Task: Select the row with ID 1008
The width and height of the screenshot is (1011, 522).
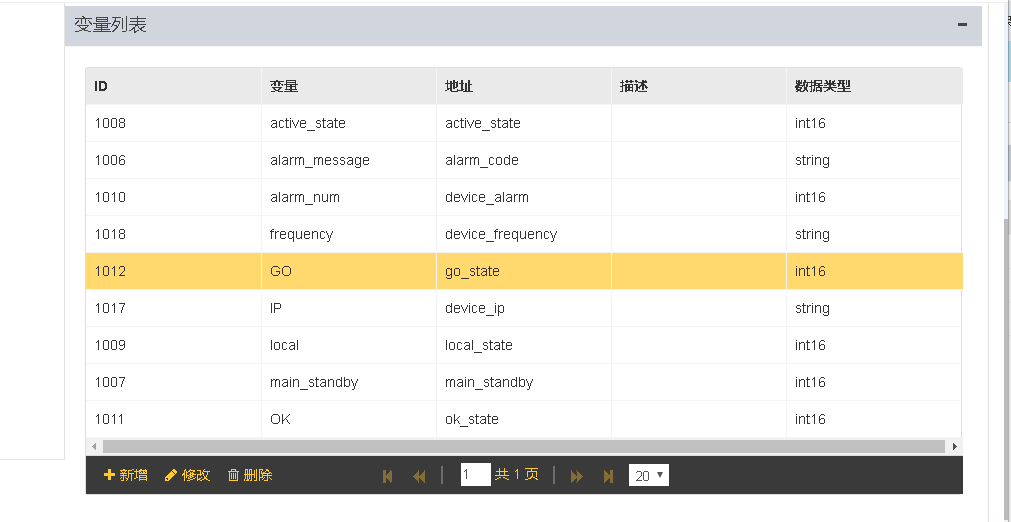Action: [524, 123]
